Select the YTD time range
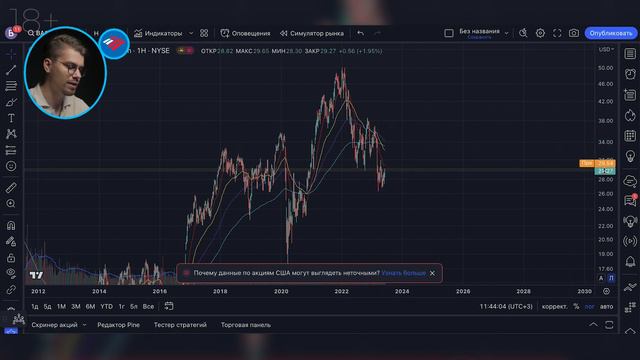Image resolution: width=640 pixels, height=360 pixels. coord(107,306)
